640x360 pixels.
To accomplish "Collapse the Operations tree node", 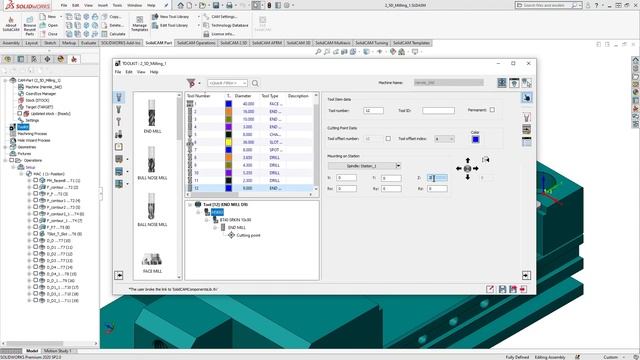I will 5,160.
